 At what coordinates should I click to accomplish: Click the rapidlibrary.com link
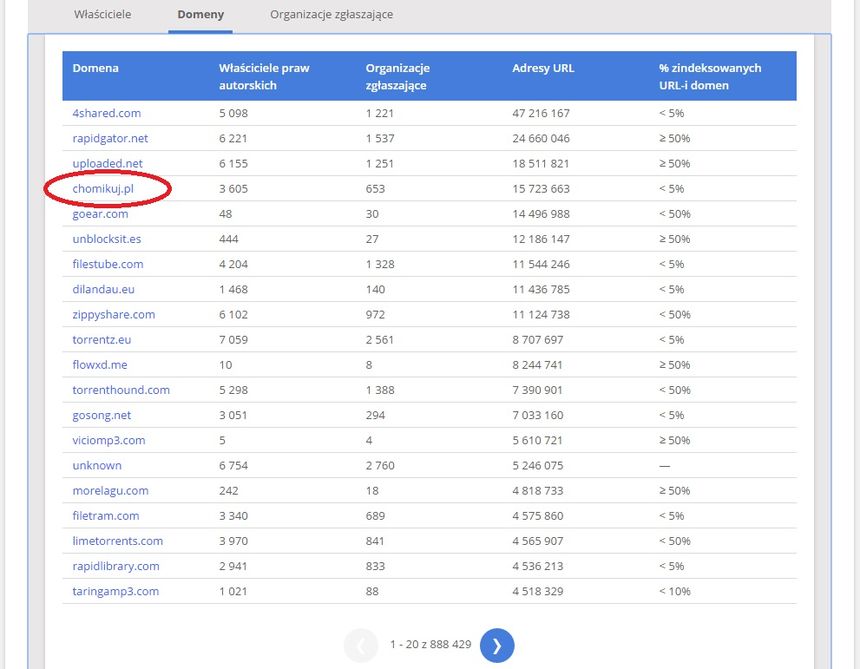(116, 566)
